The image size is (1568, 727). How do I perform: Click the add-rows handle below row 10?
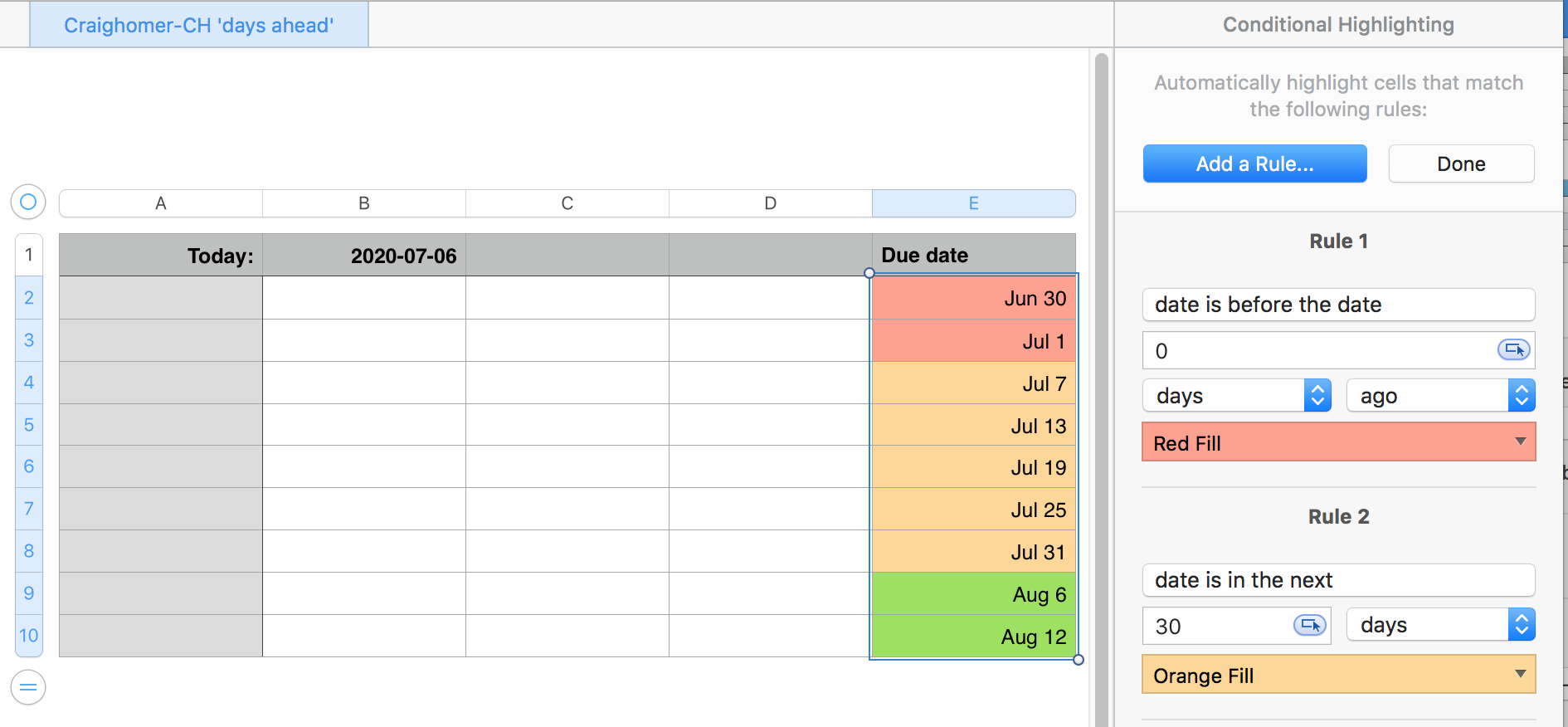click(x=28, y=687)
